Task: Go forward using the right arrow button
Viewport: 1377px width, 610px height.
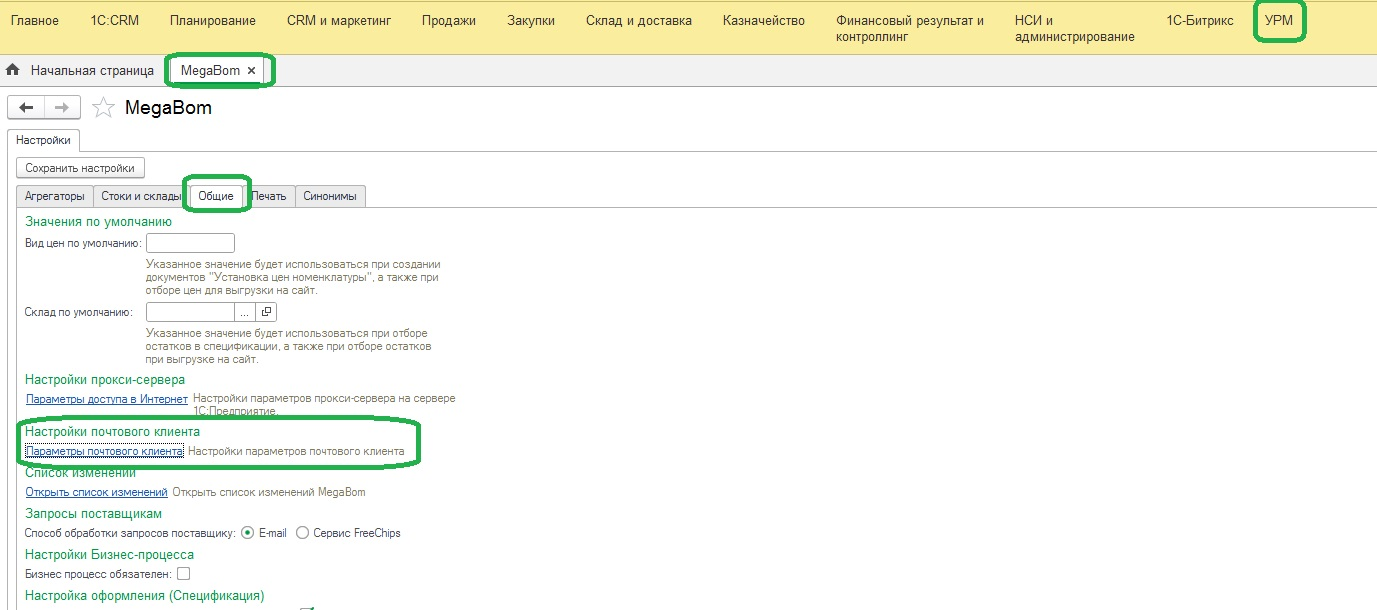Action: [61, 108]
